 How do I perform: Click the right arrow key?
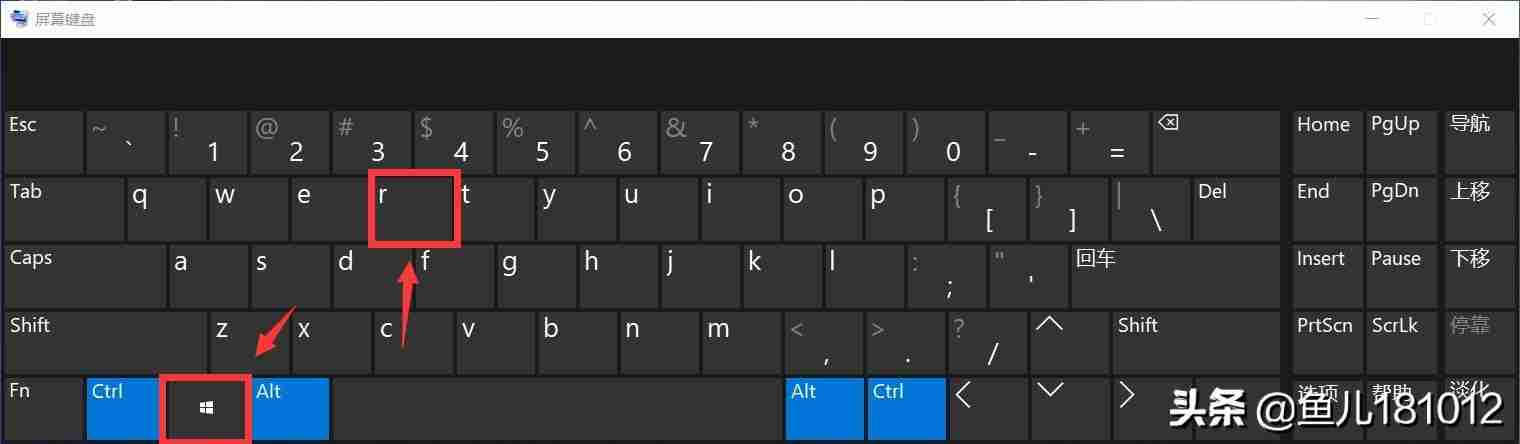click(x=1152, y=408)
